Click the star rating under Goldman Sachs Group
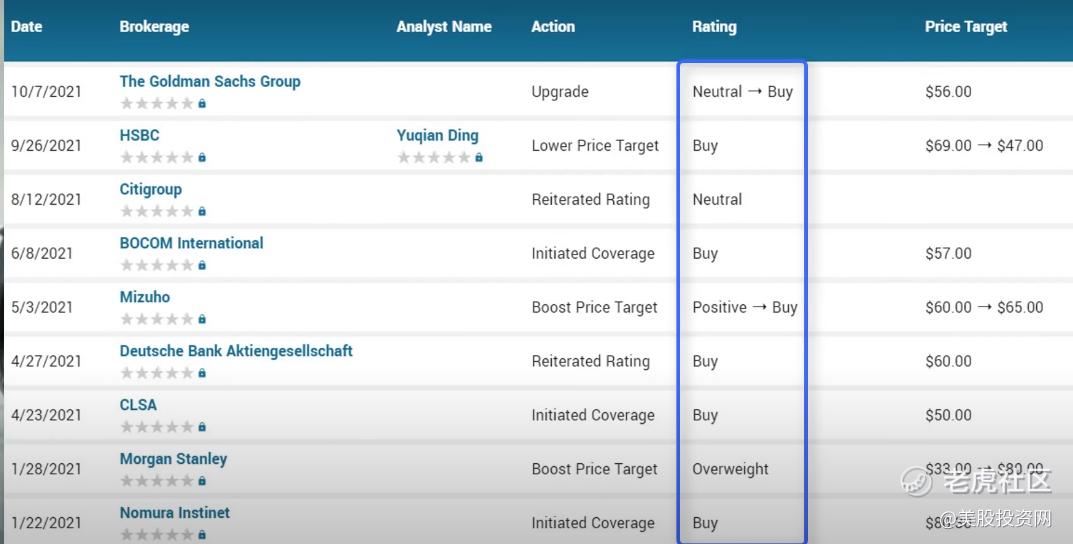 [157, 103]
